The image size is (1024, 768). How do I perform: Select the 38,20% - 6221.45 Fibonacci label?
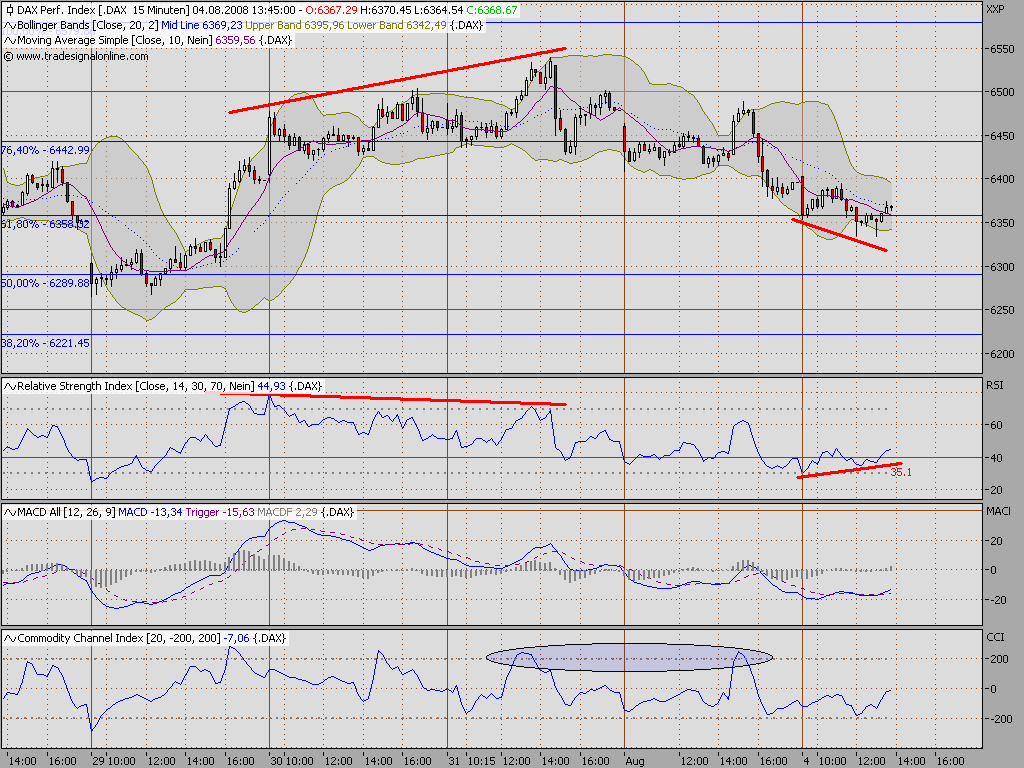pyautogui.click(x=46, y=344)
